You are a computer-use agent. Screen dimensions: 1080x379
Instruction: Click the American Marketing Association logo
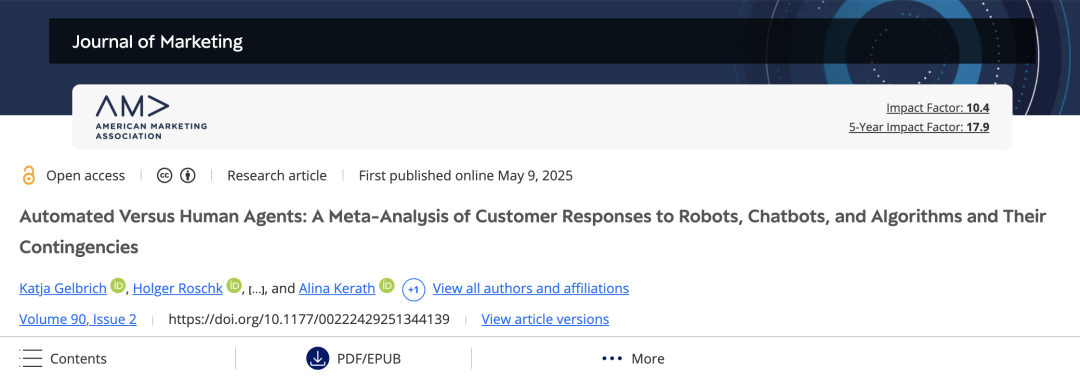point(151,118)
